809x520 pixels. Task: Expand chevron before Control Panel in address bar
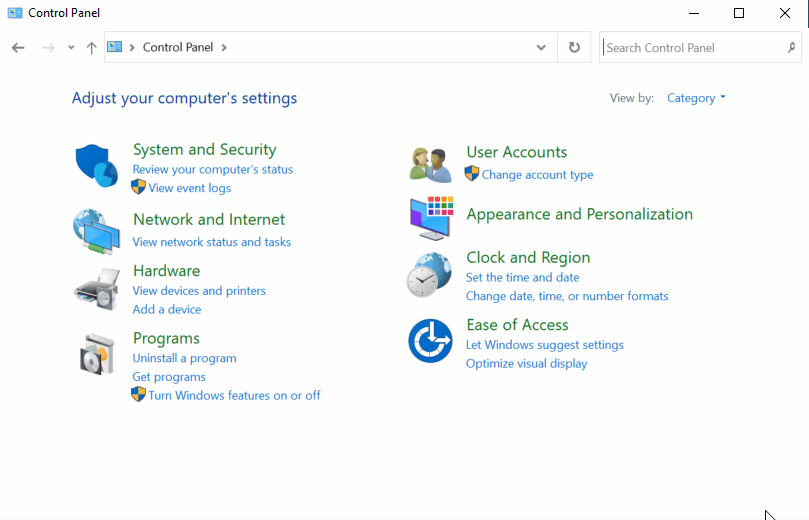click(x=132, y=47)
